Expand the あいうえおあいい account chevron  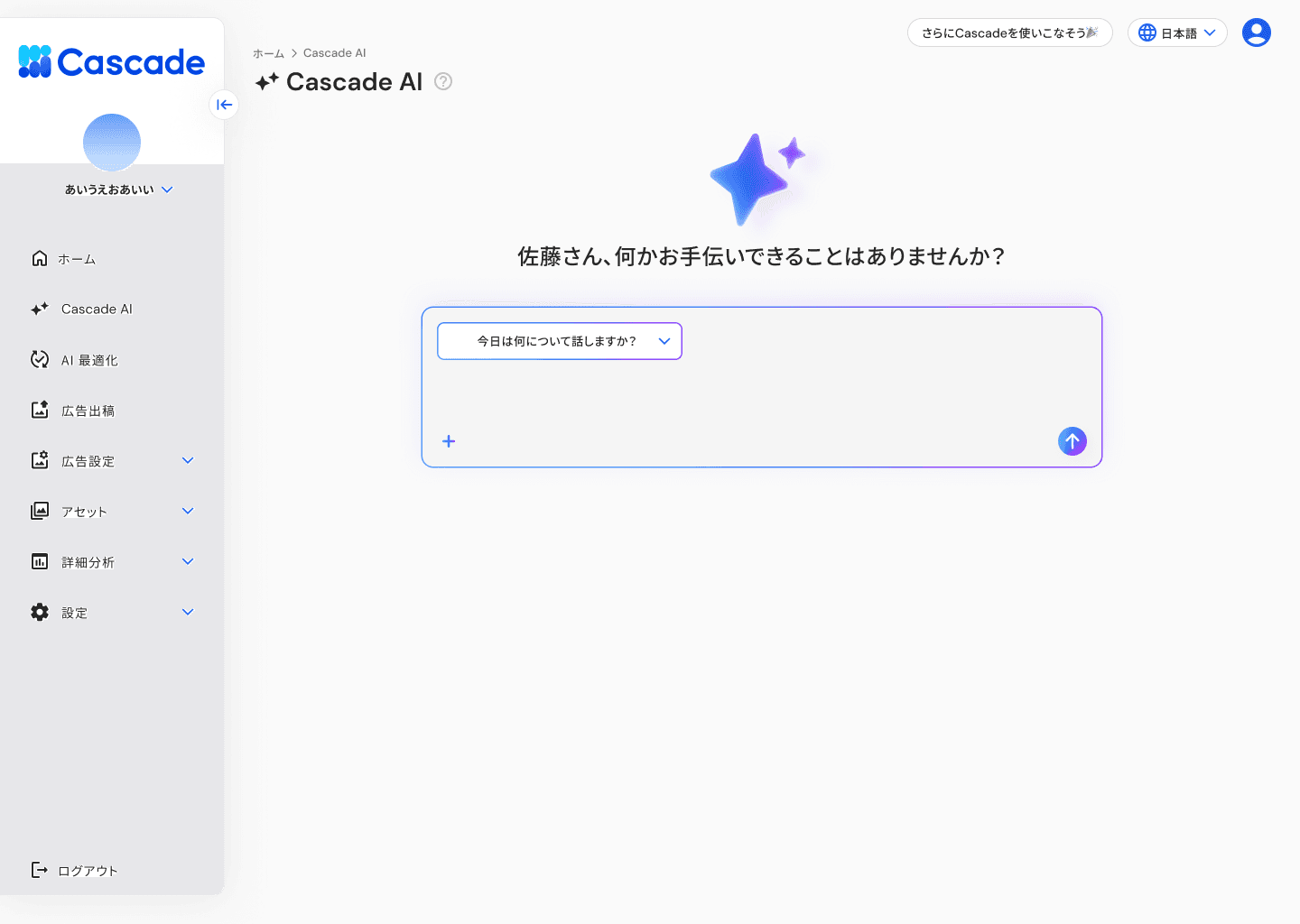click(168, 189)
